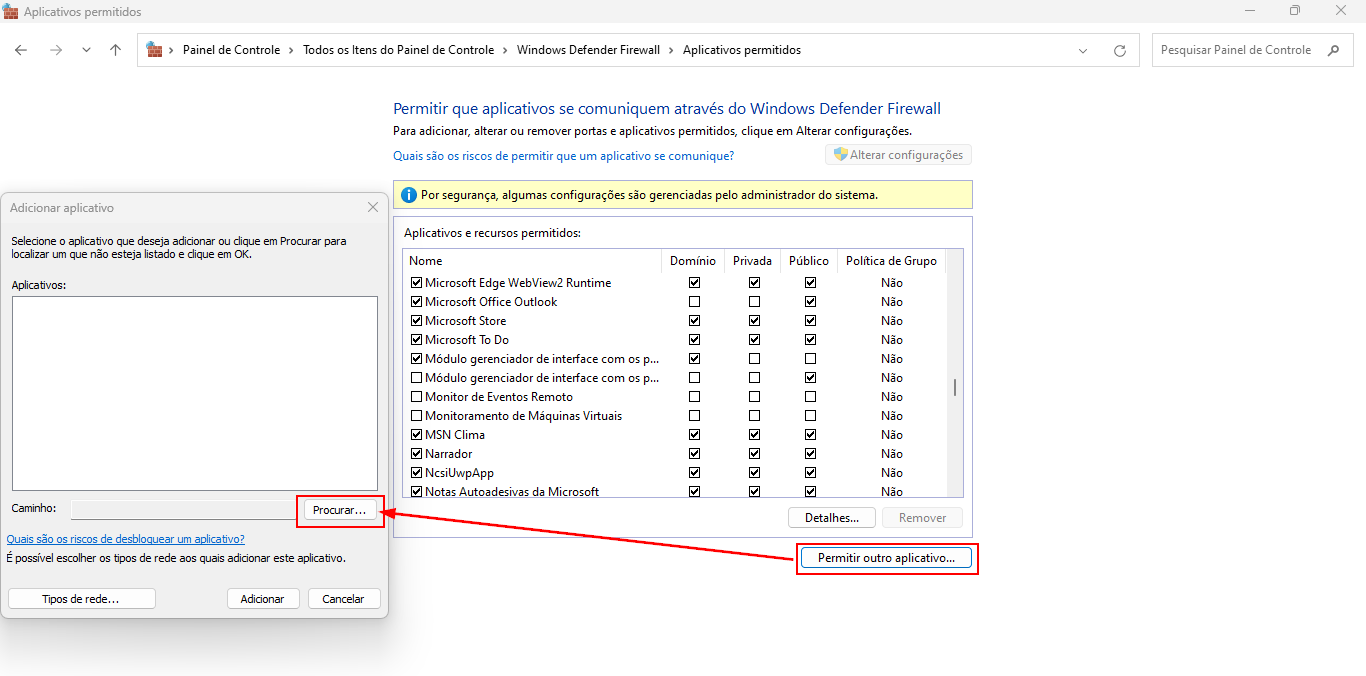Click the Detalhes button
This screenshot has height=676, width=1366.
832,518
